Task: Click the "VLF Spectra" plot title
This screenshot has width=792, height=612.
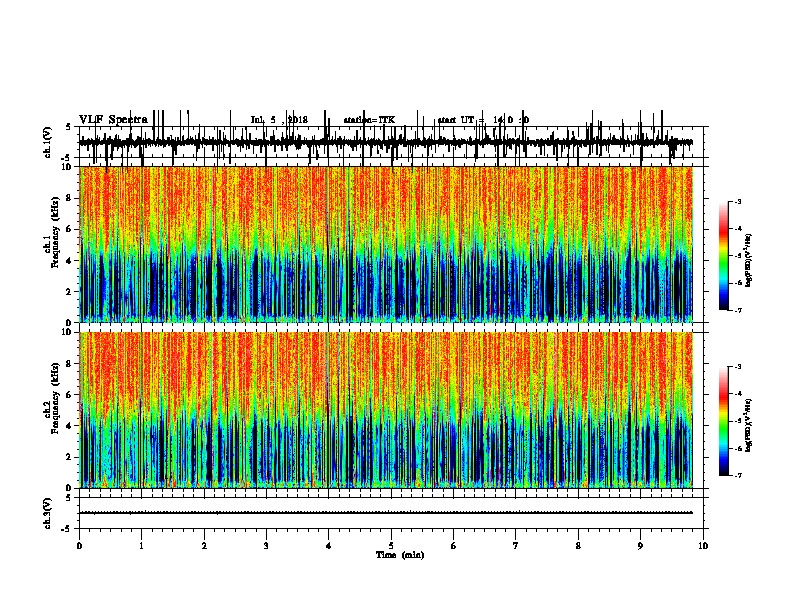Action: pos(113,120)
